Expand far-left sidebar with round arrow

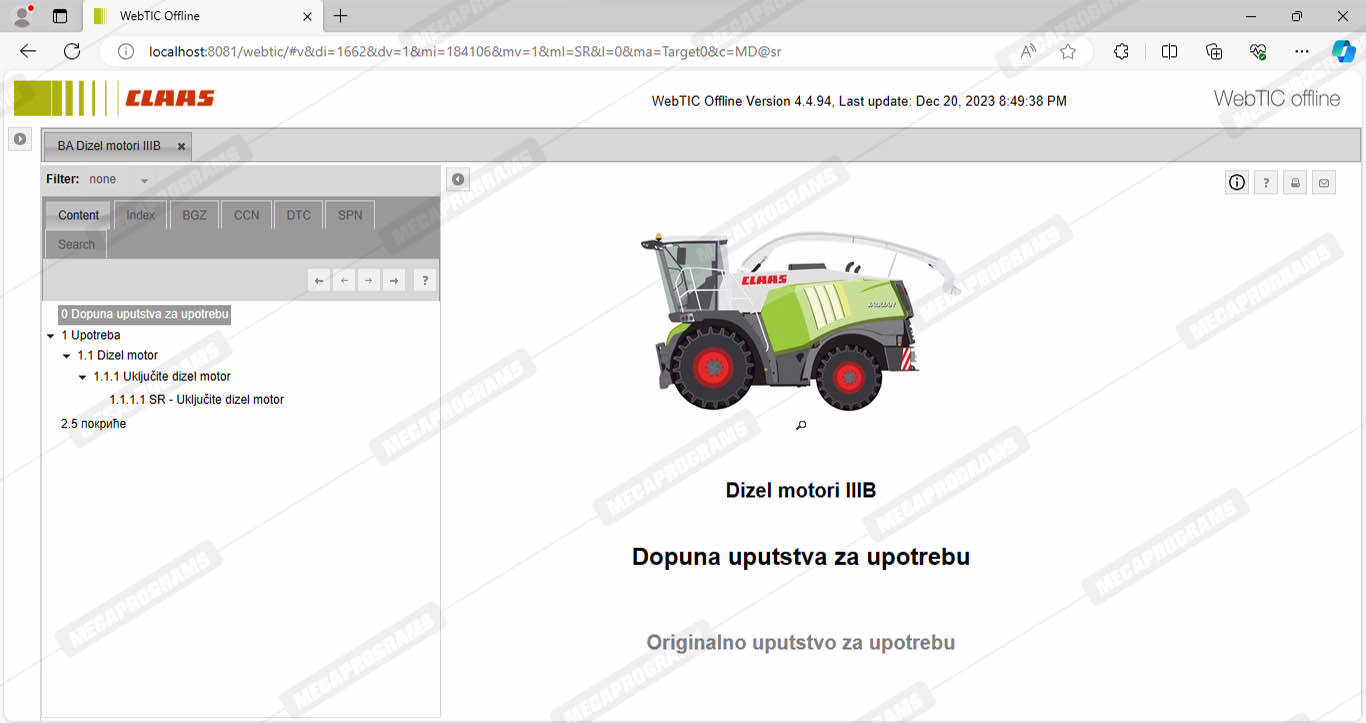click(x=20, y=139)
